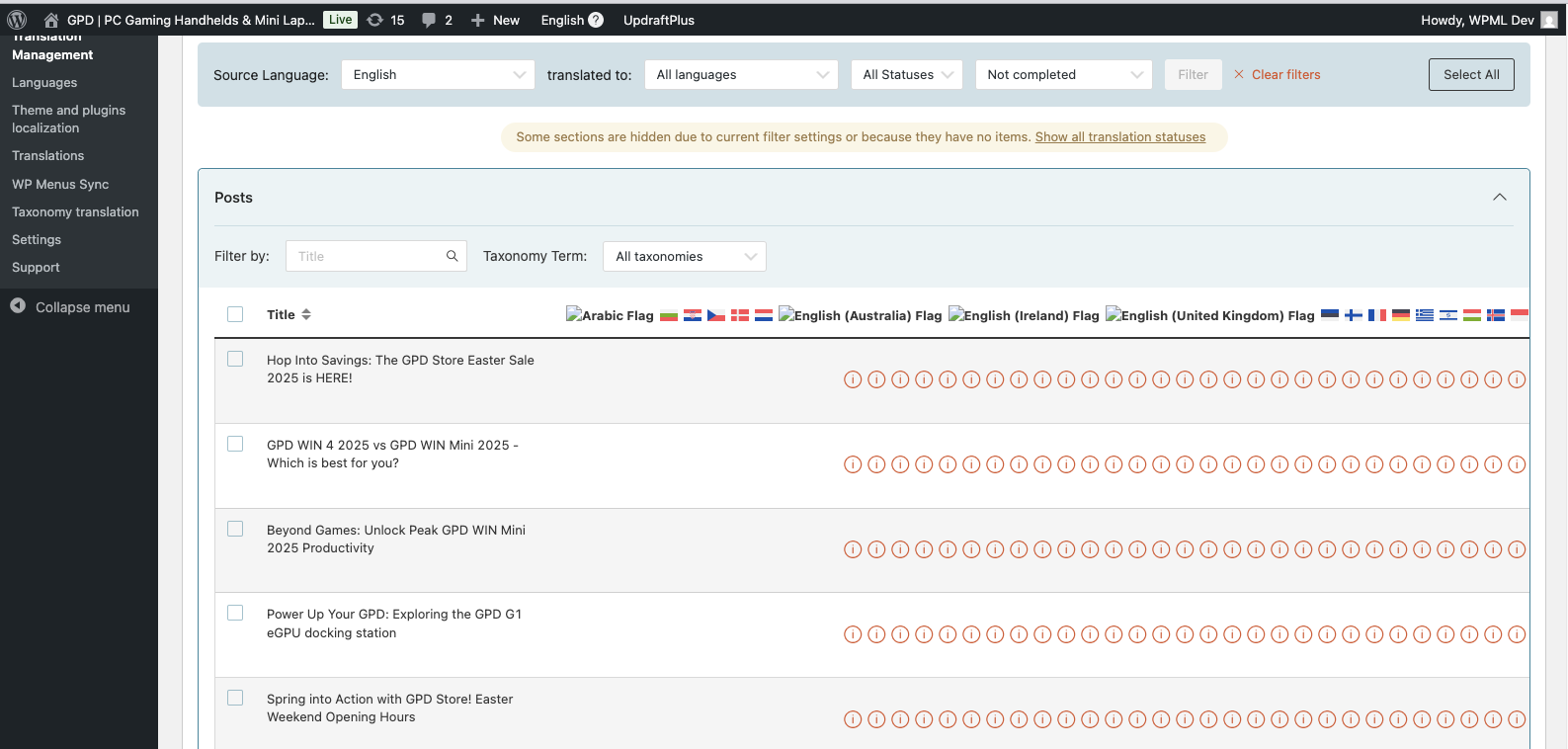Click the search magnifier in Title filter
Screen dimensions: 1568x749
click(452, 256)
